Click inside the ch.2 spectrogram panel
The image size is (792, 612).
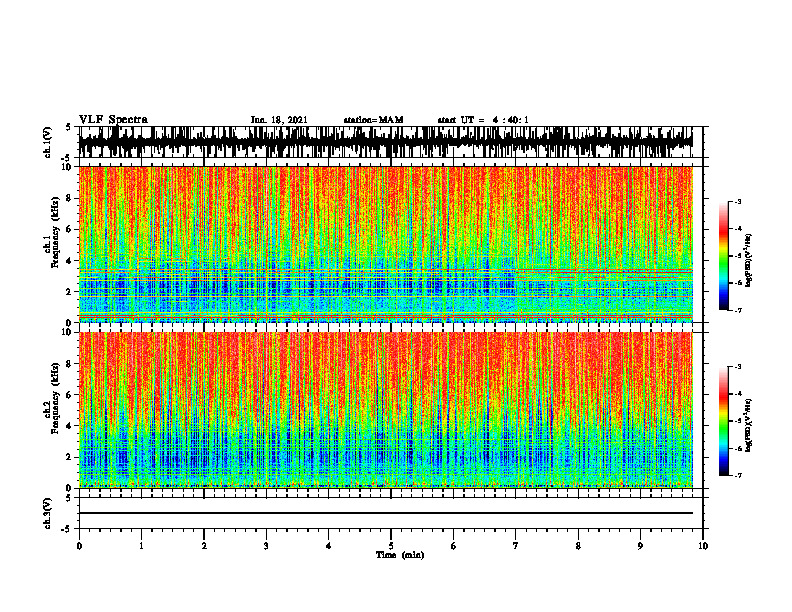click(385, 410)
